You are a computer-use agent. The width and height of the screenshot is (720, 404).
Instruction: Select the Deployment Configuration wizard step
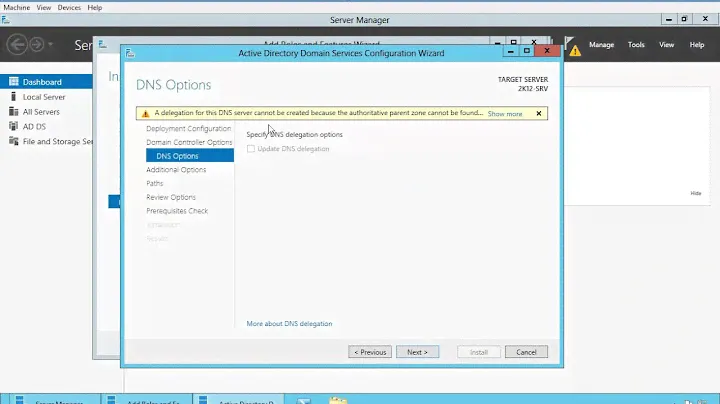click(188, 129)
